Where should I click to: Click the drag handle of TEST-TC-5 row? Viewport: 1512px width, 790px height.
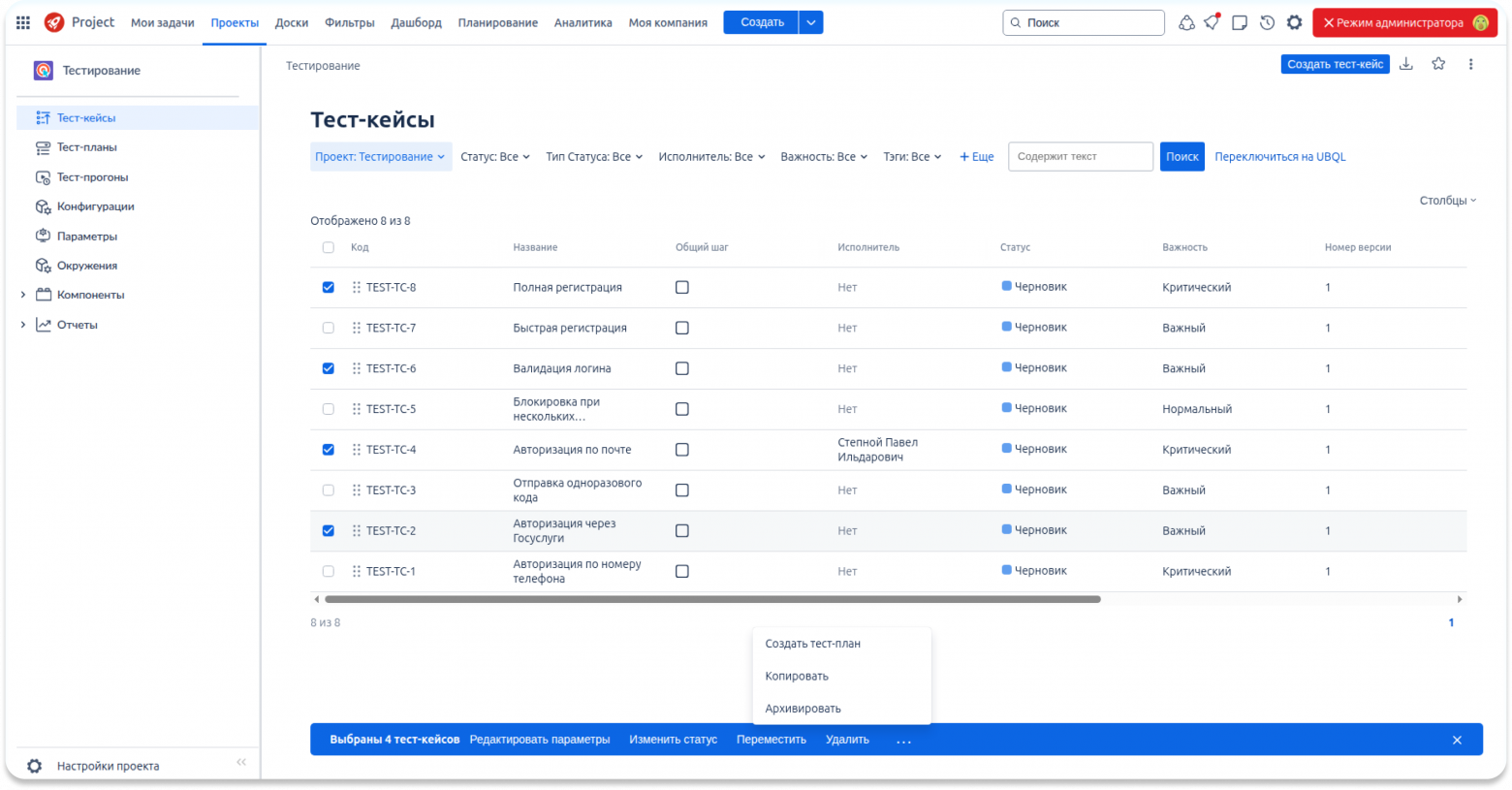357,409
